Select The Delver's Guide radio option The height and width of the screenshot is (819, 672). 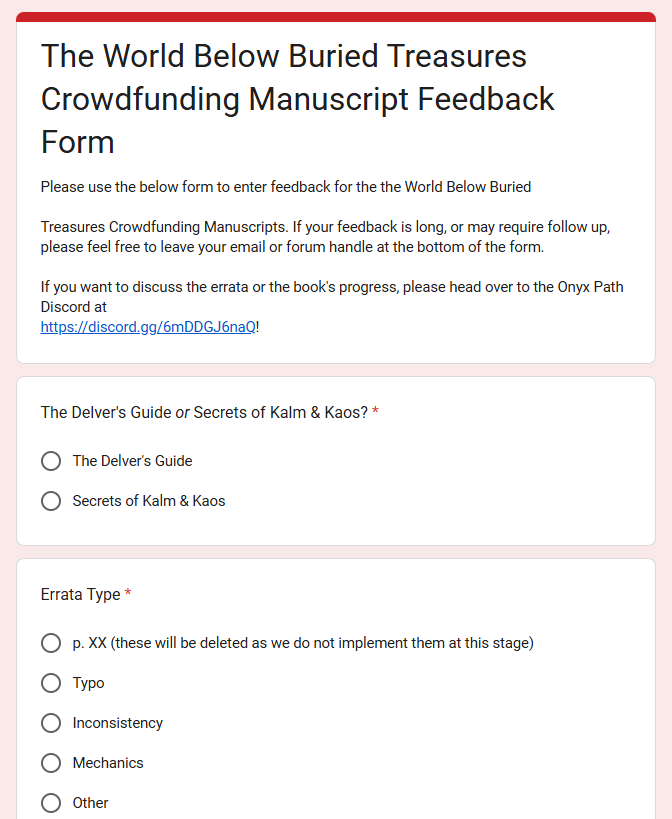point(51,461)
